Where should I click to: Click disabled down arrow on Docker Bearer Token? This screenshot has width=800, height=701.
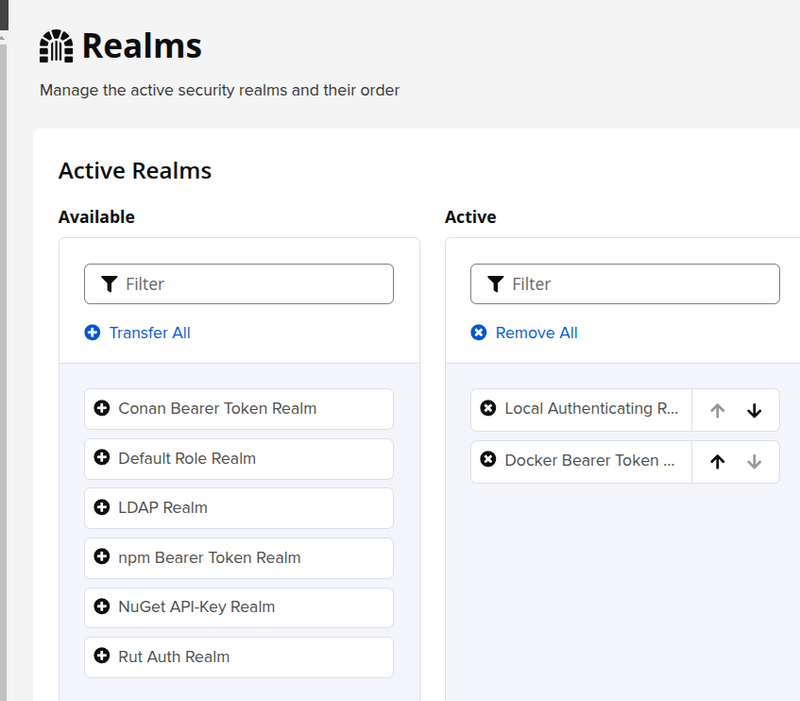point(754,462)
